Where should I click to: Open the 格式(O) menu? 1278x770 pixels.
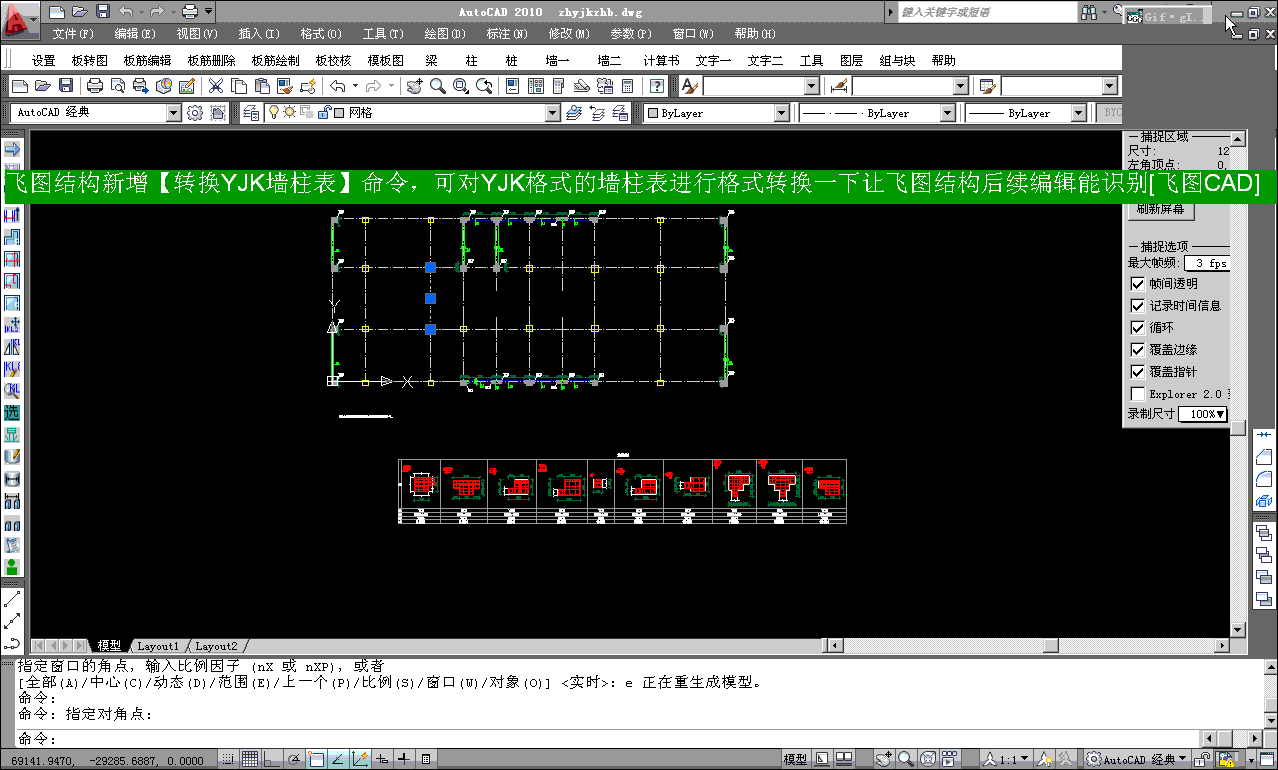pos(320,34)
